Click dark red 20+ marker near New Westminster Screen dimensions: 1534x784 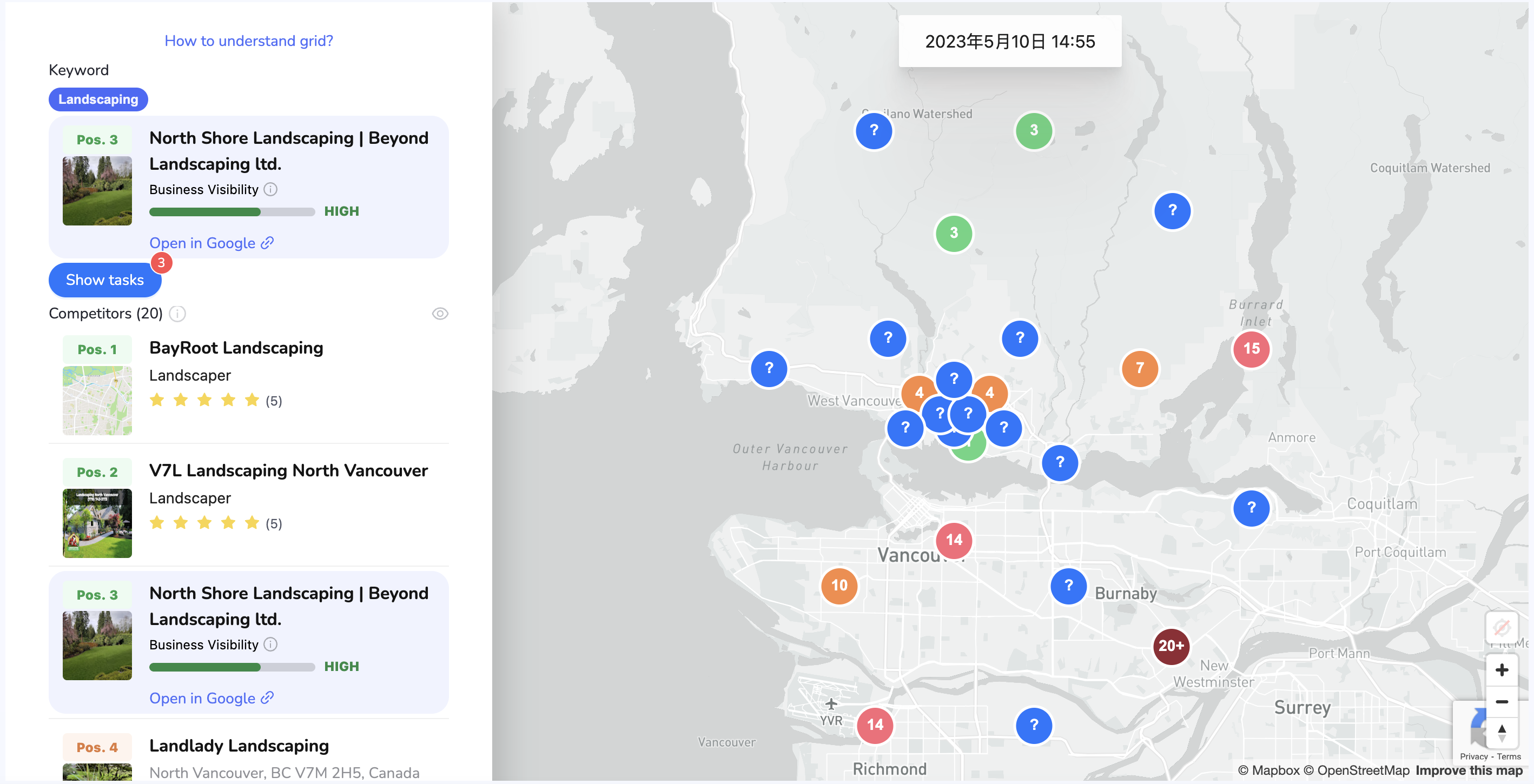1171,647
